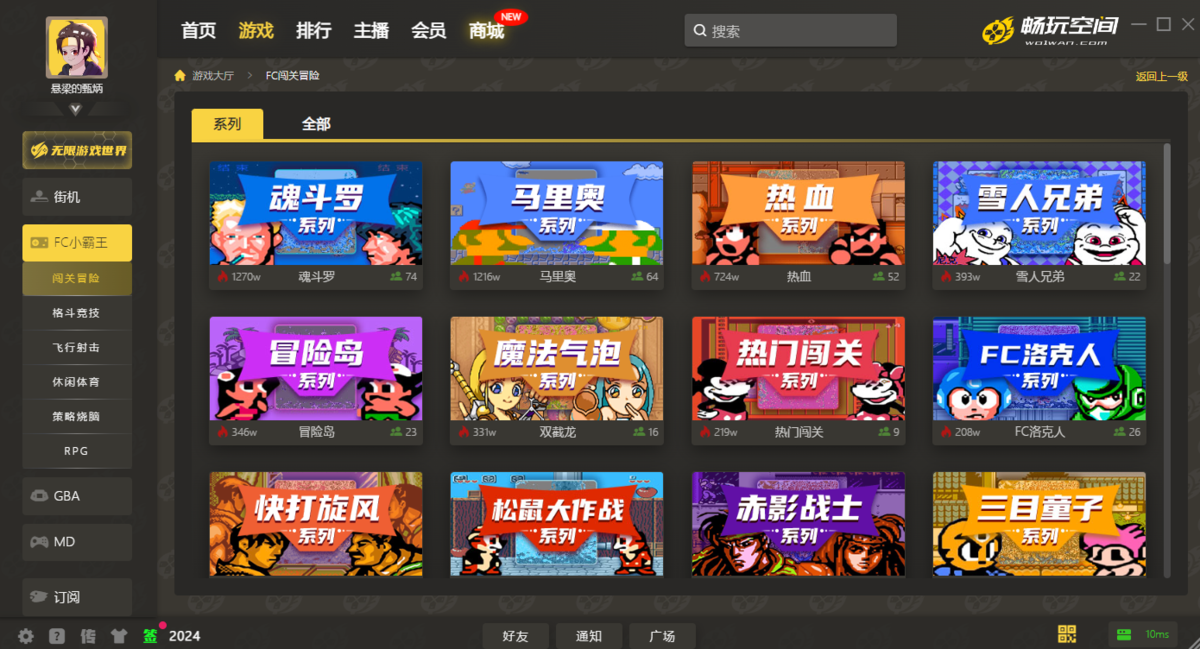Select 策略烧脑 subcategory in sidebar

pos(77,417)
